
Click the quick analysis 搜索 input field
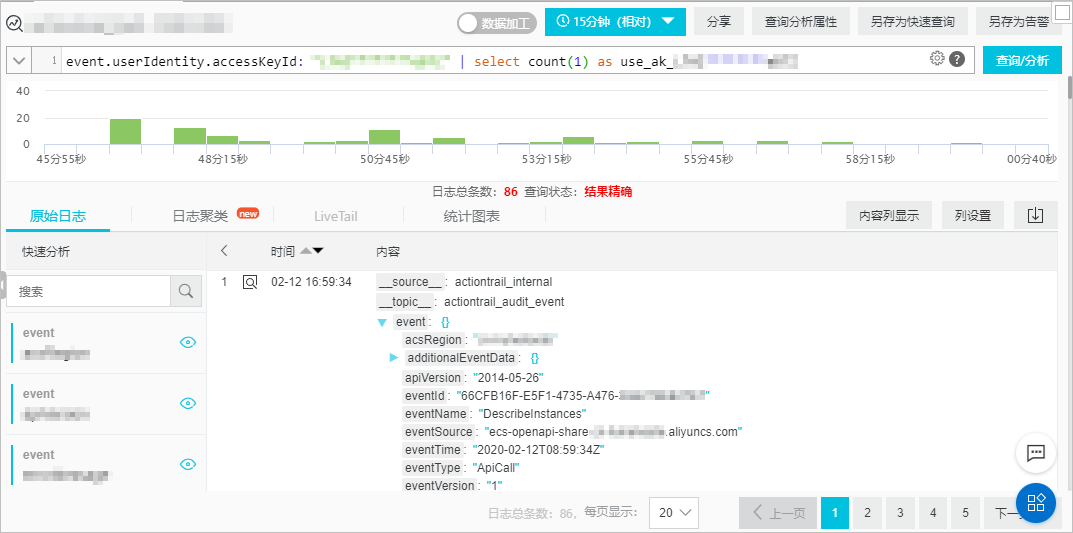pos(88,291)
